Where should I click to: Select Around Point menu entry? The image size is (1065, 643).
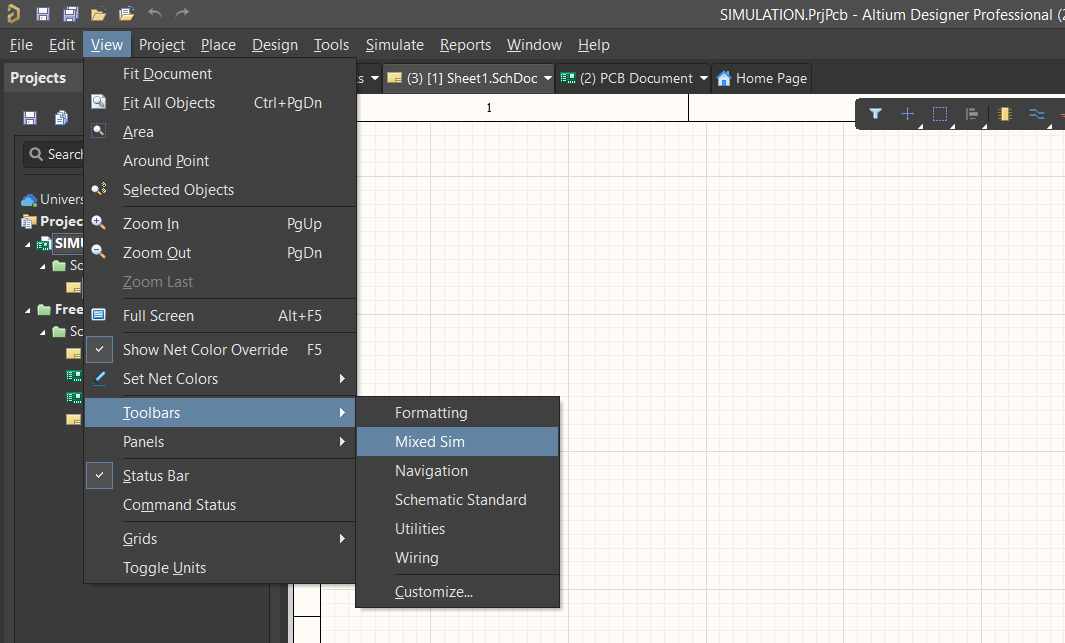(220, 160)
